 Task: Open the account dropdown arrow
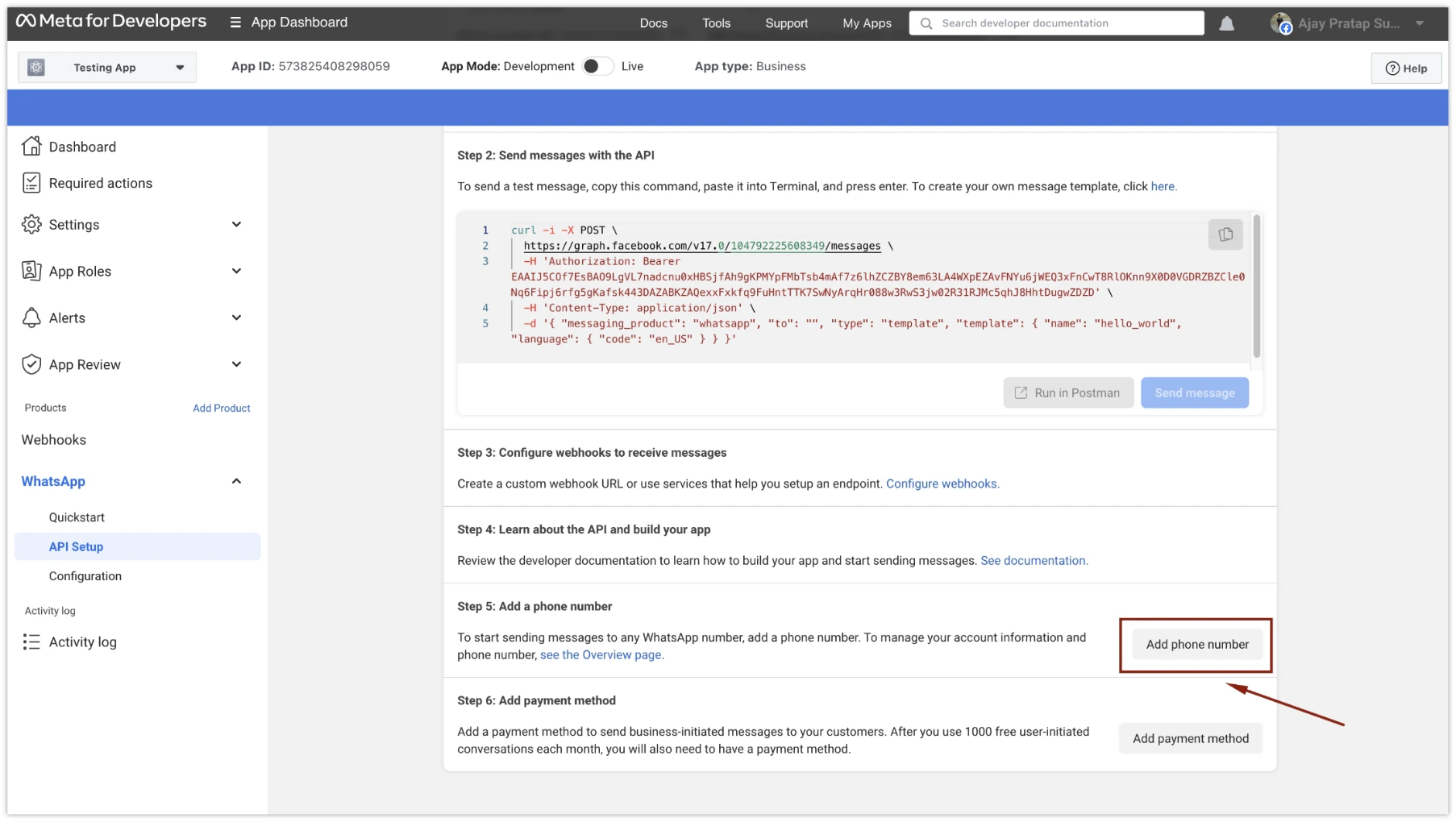click(1420, 23)
